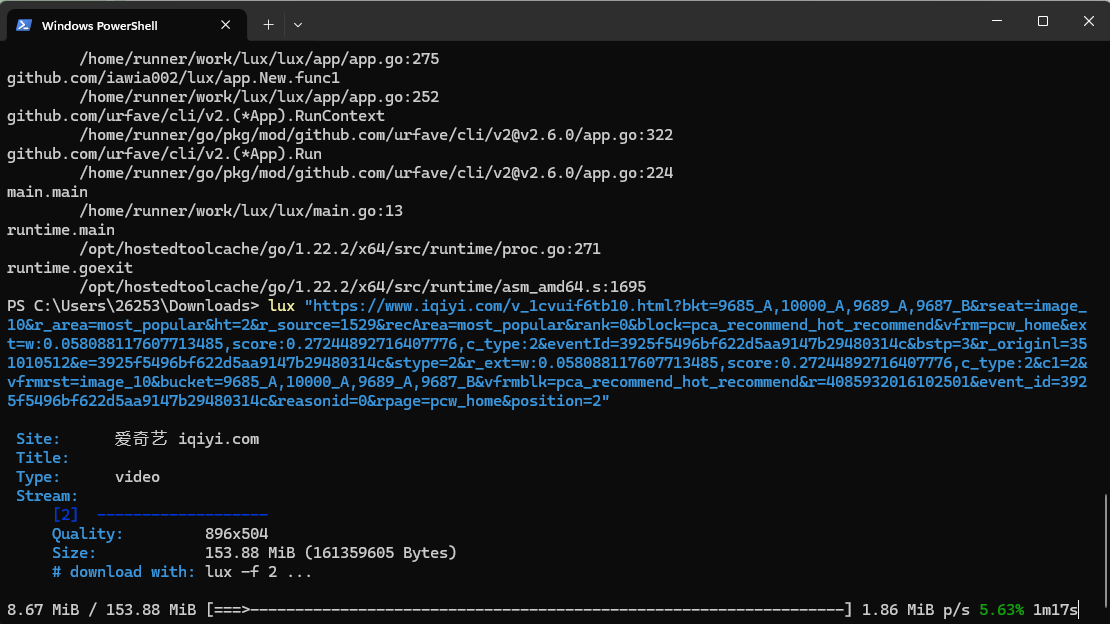Click the path ending "app.go:224"
The width and height of the screenshot is (1110, 624).
pos(376,174)
